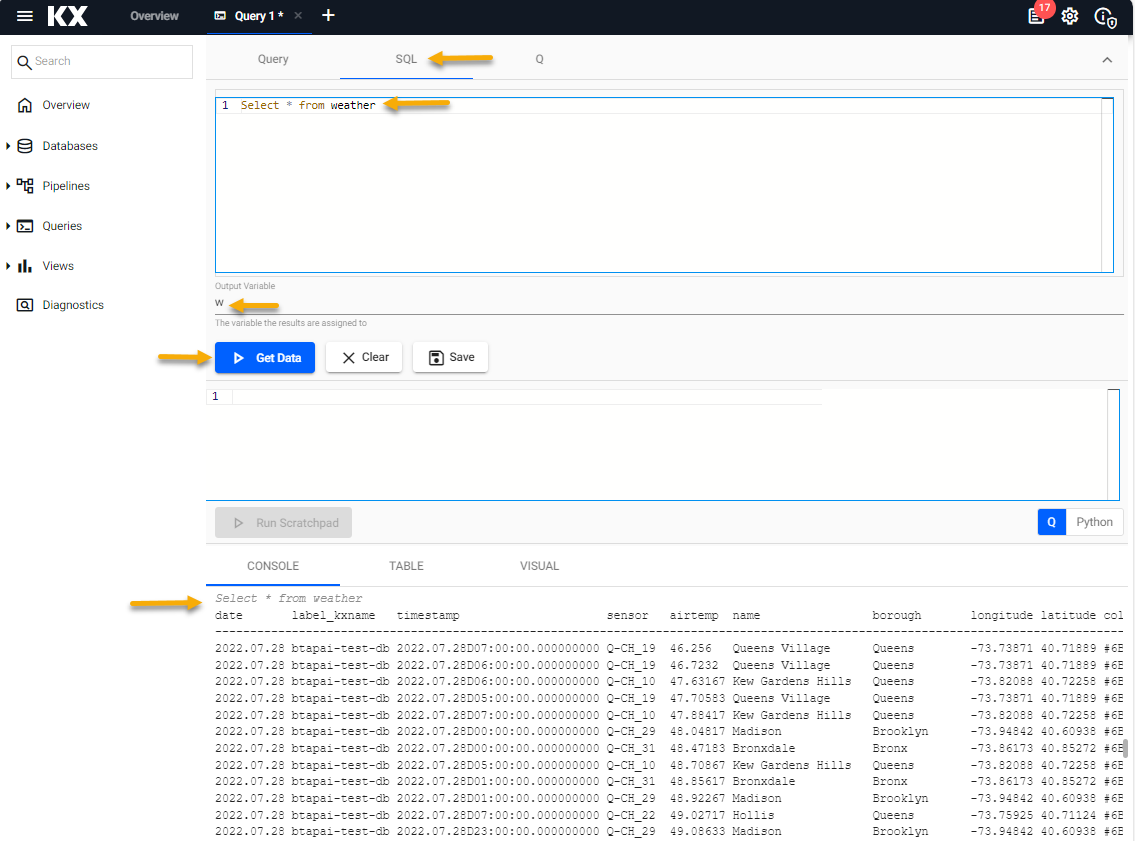Click the echoed 'Select * from weather' console line

click(x=288, y=599)
